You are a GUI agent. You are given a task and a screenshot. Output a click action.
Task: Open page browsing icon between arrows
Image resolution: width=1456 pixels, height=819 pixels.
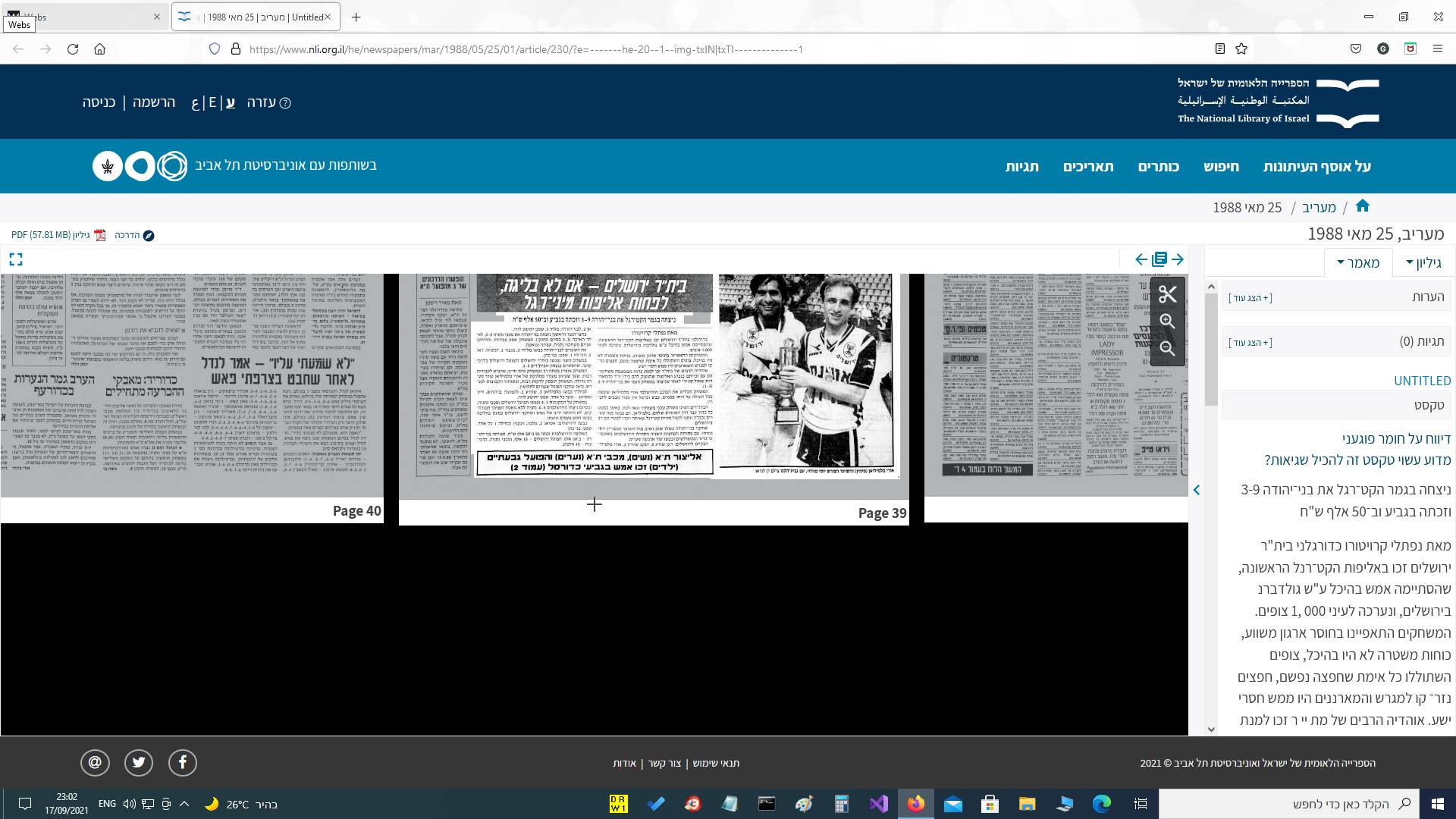tap(1159, 259)
